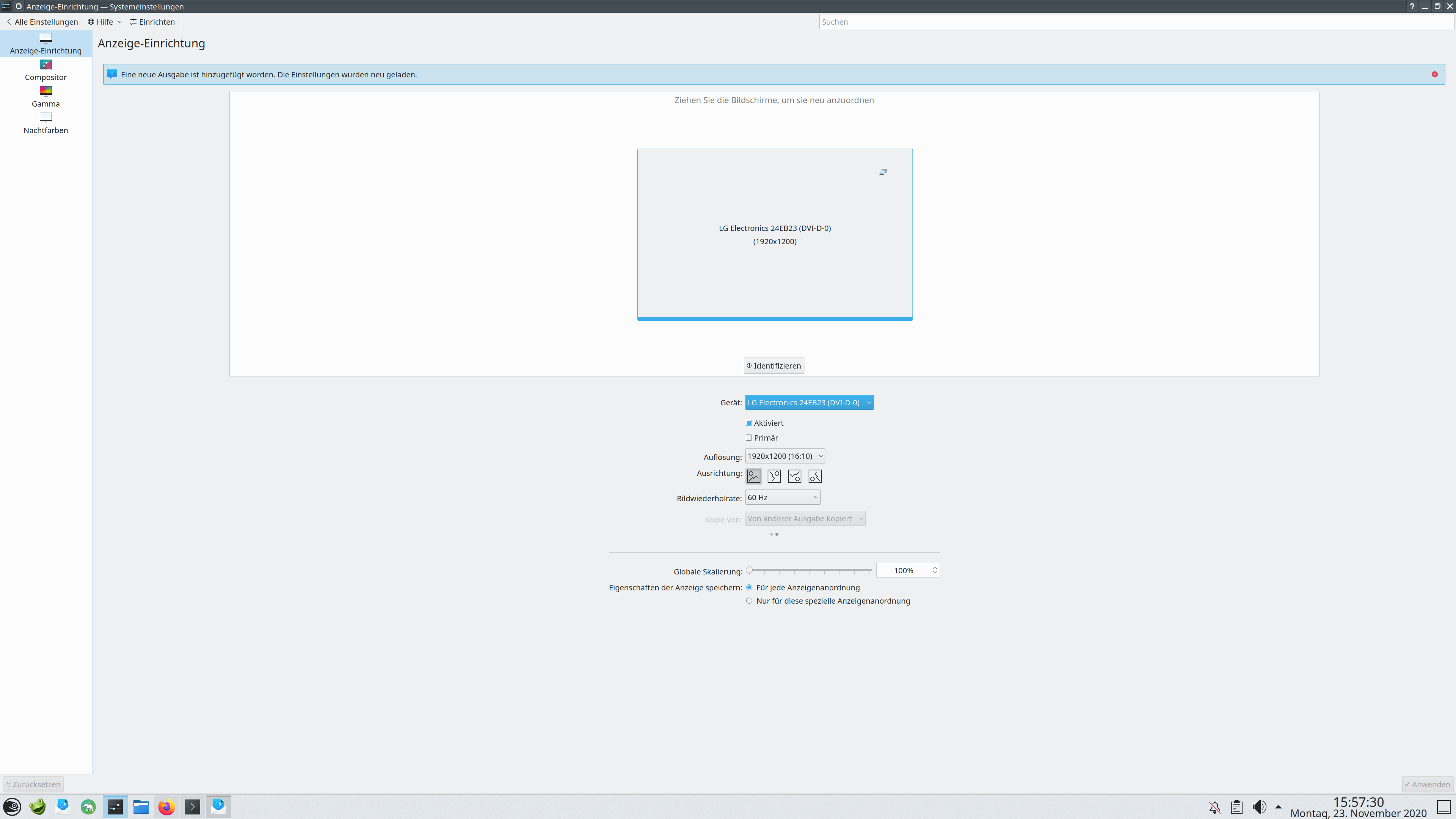
Task: Click the replicate icon on the LG monitor
Action: pyautogui.click(x=883, y=172)
